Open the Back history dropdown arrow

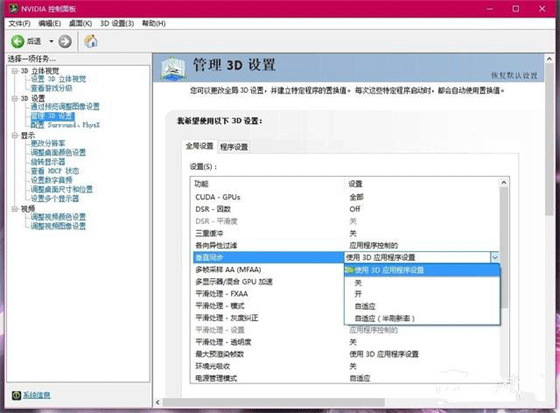pos(51,41)
